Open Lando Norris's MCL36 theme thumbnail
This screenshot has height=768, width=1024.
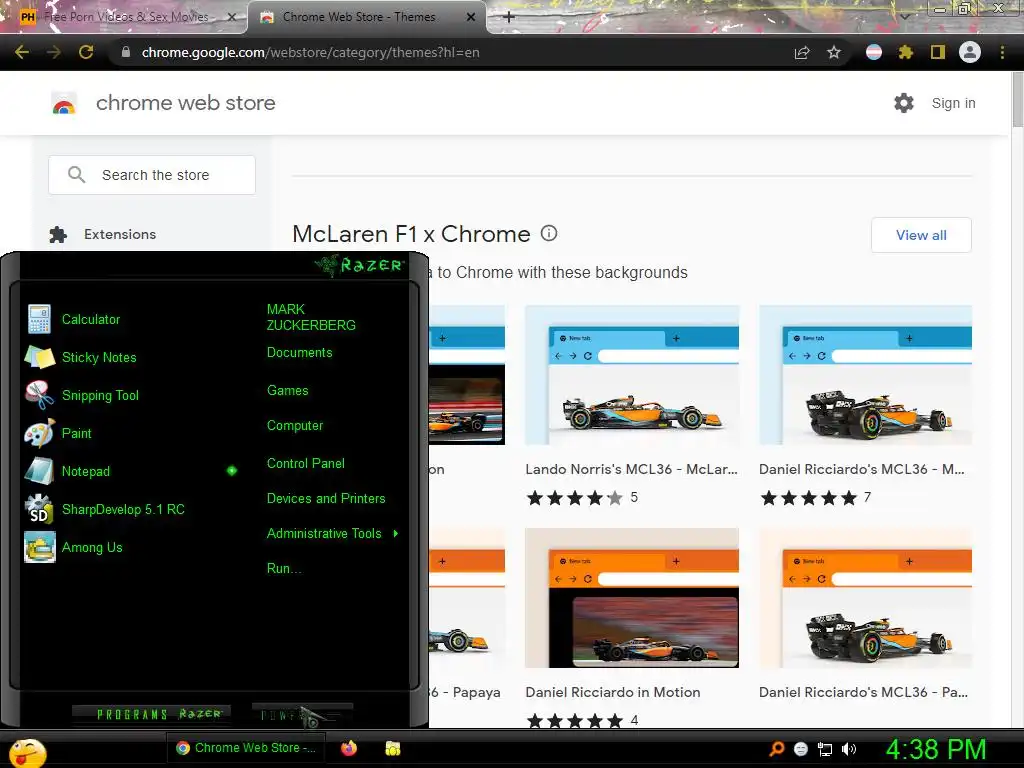coord(632,375)
